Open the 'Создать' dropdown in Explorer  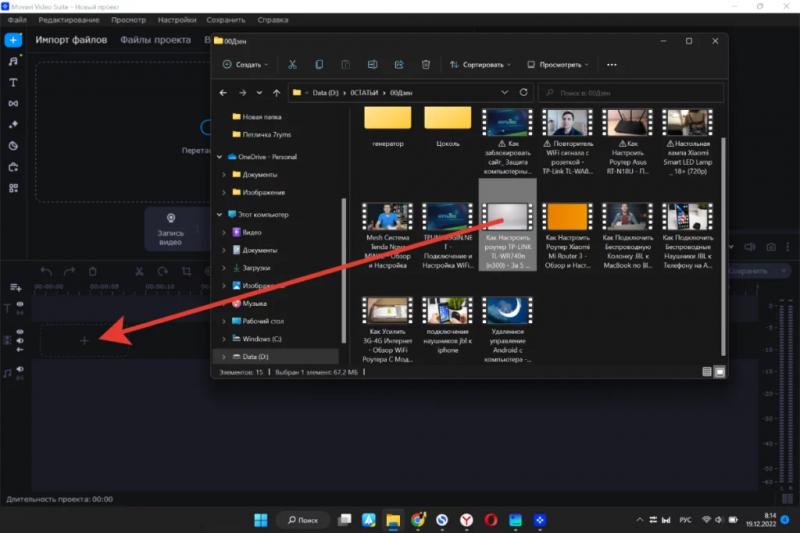pyautogui.click(x=244, y=64)
